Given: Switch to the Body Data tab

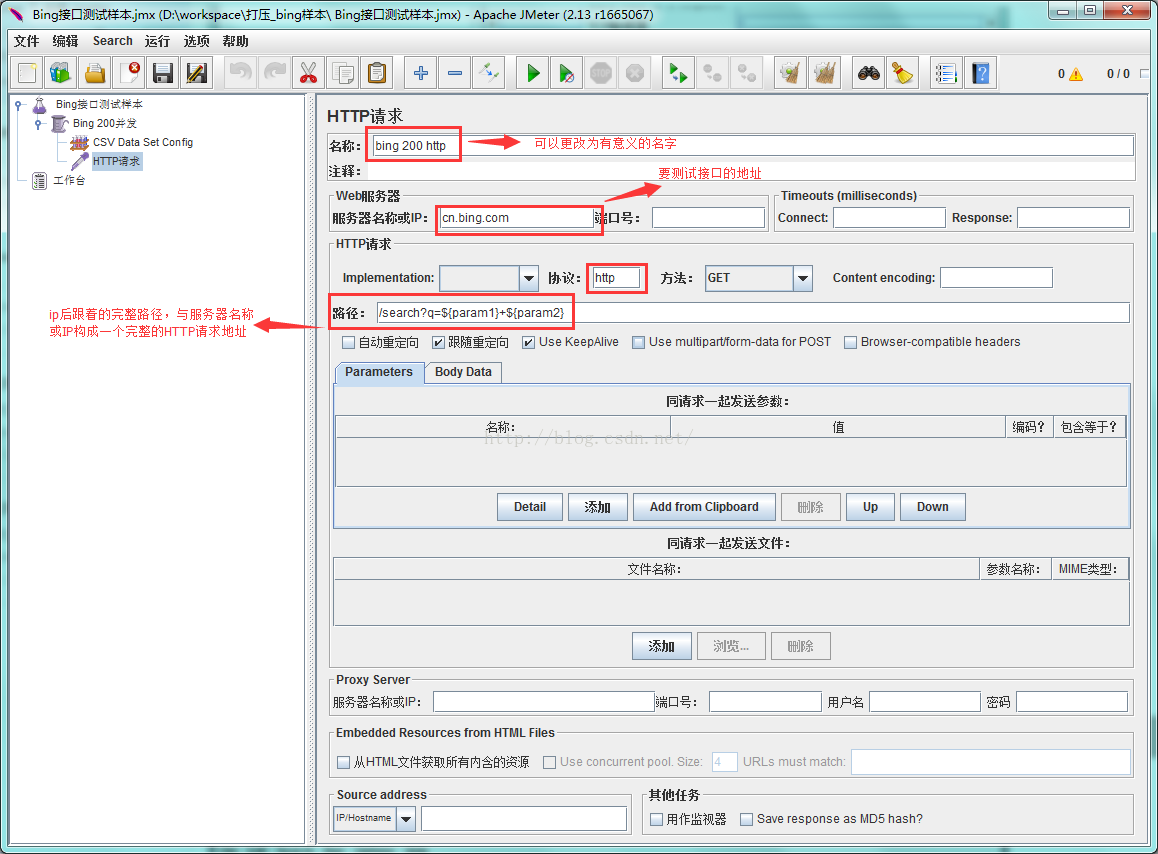Looking at the screenshot, I should pyautogui.click(x=463, y=372).
